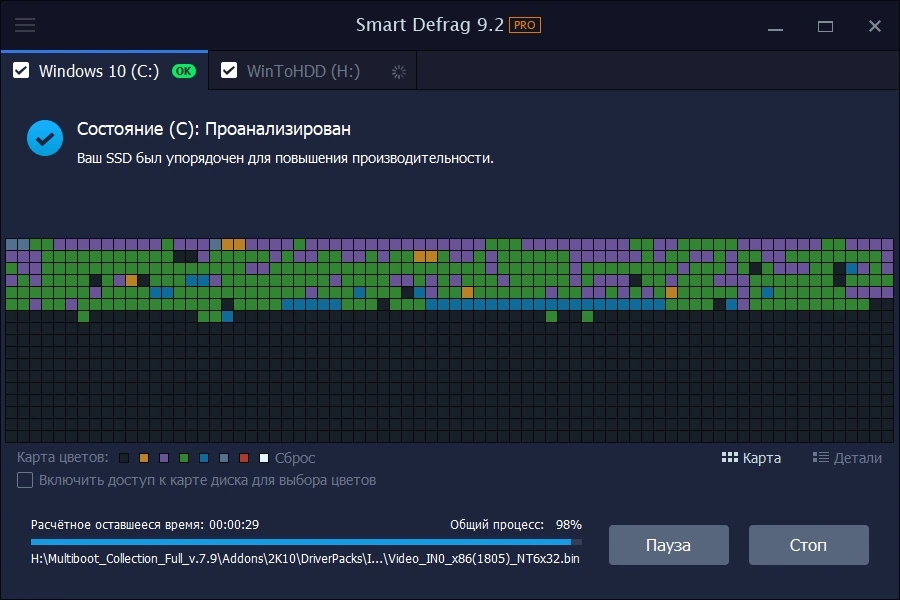Select the red legend color swatch
Viewport: 900px width, 600px height.
point(244,458)
